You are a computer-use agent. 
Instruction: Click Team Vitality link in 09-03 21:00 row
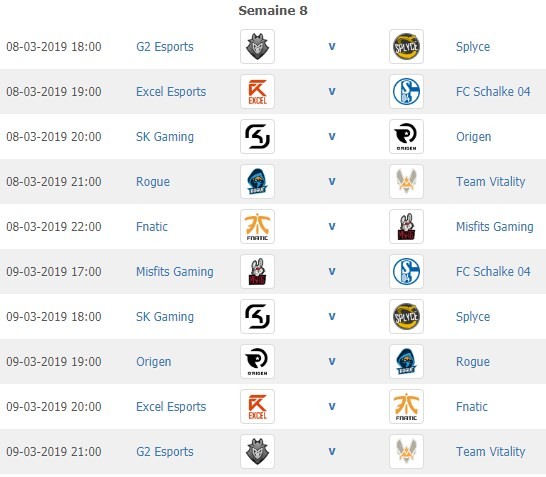[491, 452]
